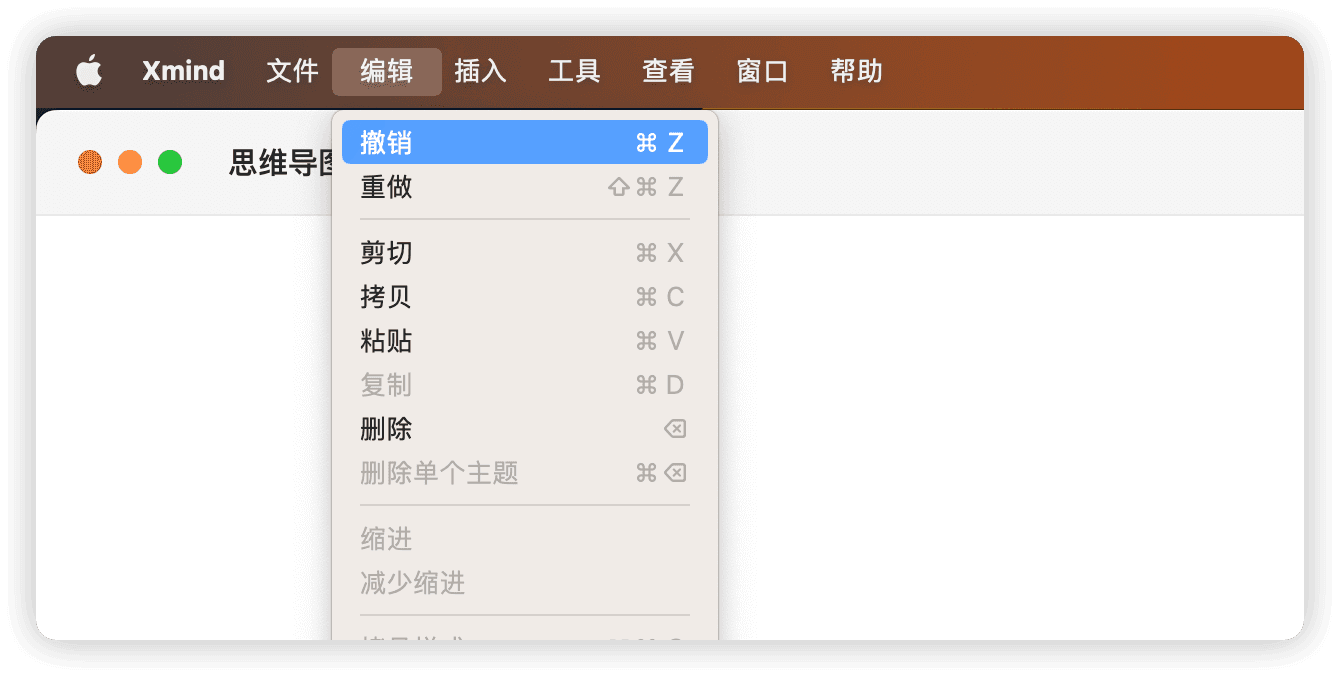Open the 工具 (Tools) menu
Image resolution: width=1340 pixels, height=676 pixels.
coord(575,71)
